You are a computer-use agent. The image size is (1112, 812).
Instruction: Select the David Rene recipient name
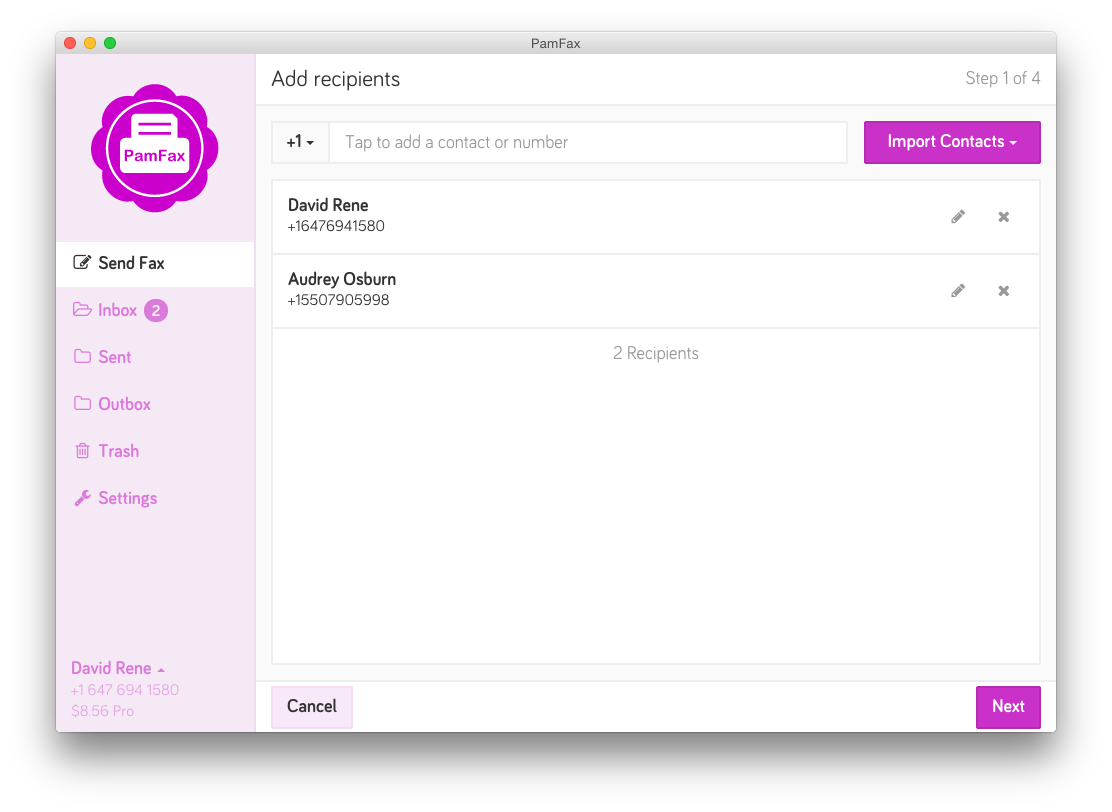pos(328,206)
